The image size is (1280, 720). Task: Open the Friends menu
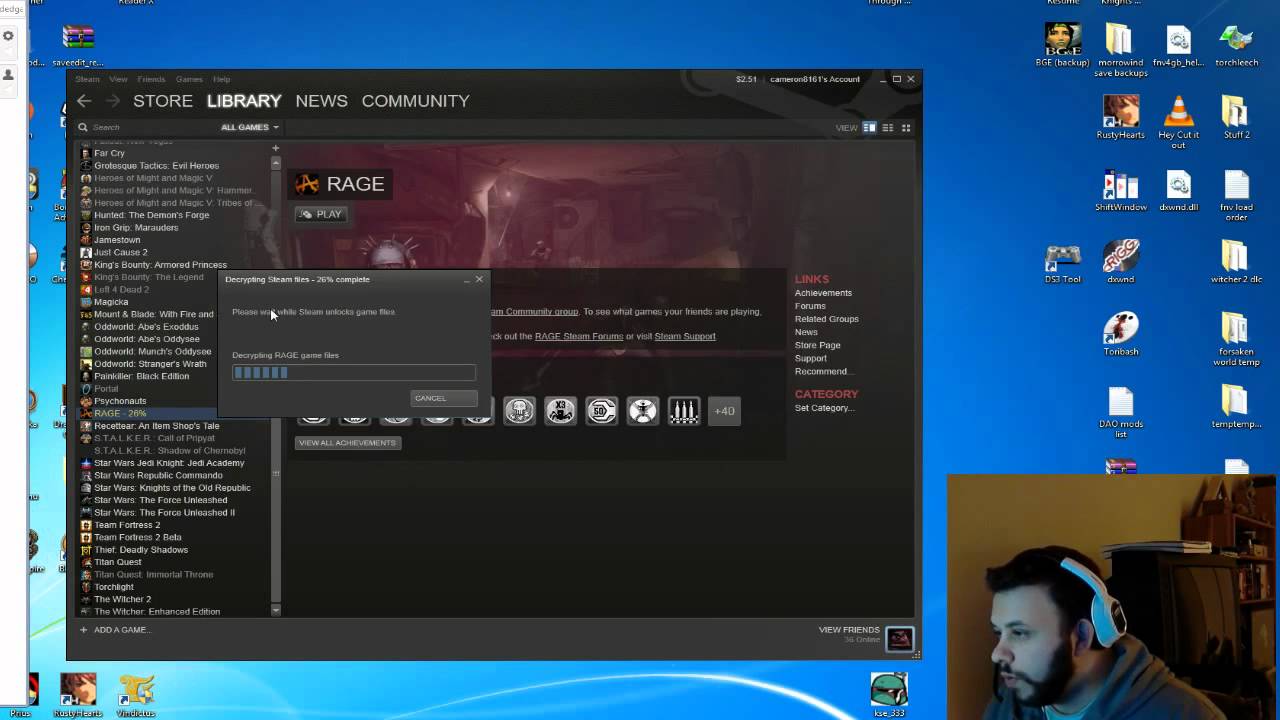tap(151, 79)
